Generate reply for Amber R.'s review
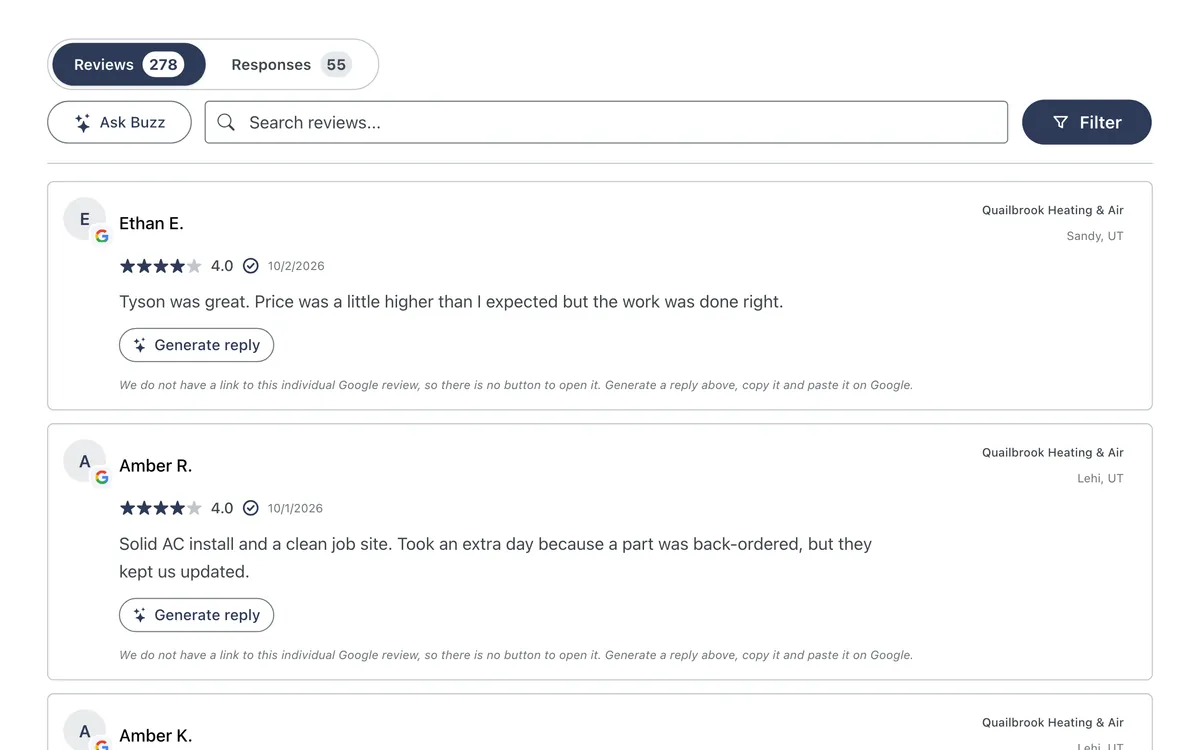 [196, 615]
